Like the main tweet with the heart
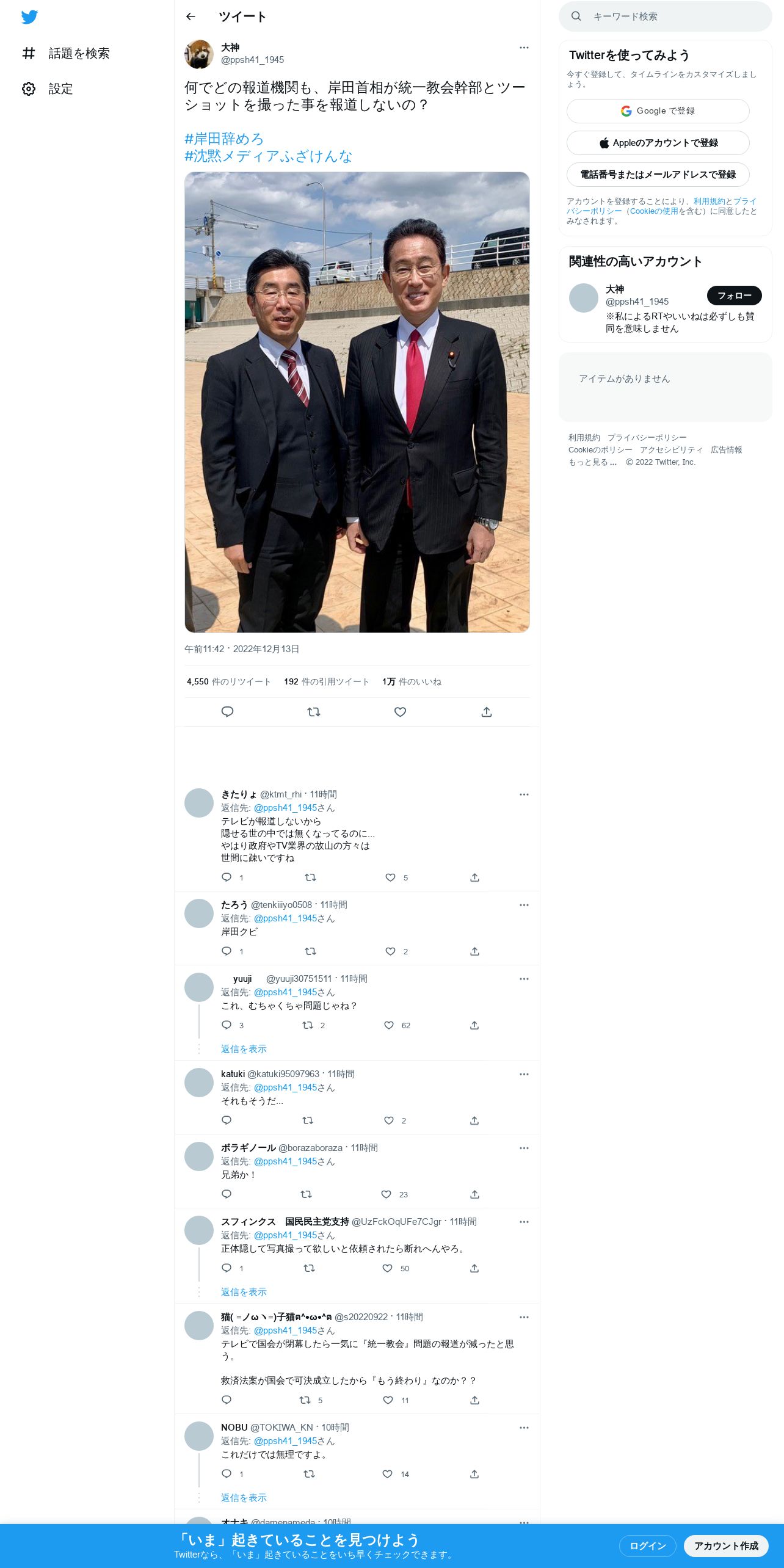This screenshot has width=784, height=1568. coord(400,712)
